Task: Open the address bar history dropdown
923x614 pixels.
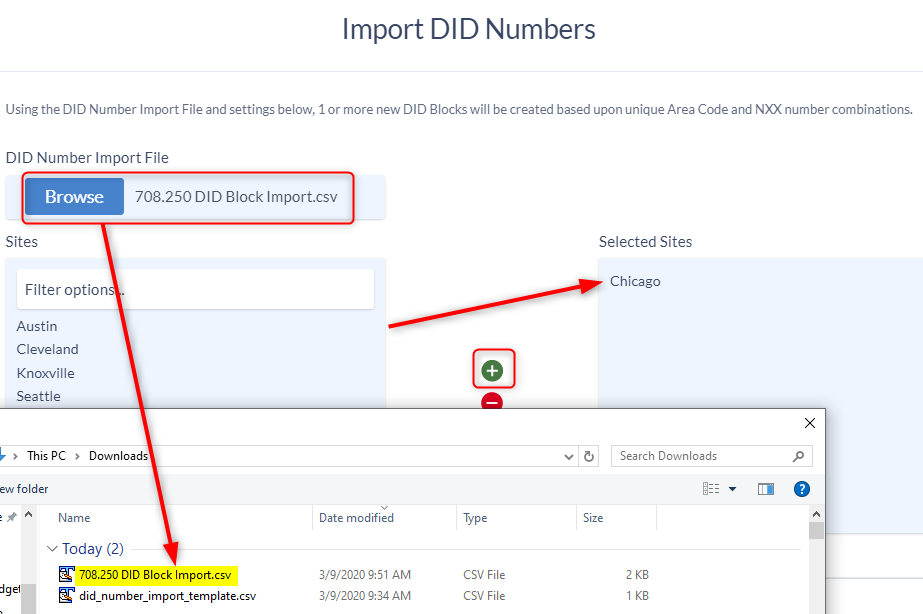Action: point(569,456)
